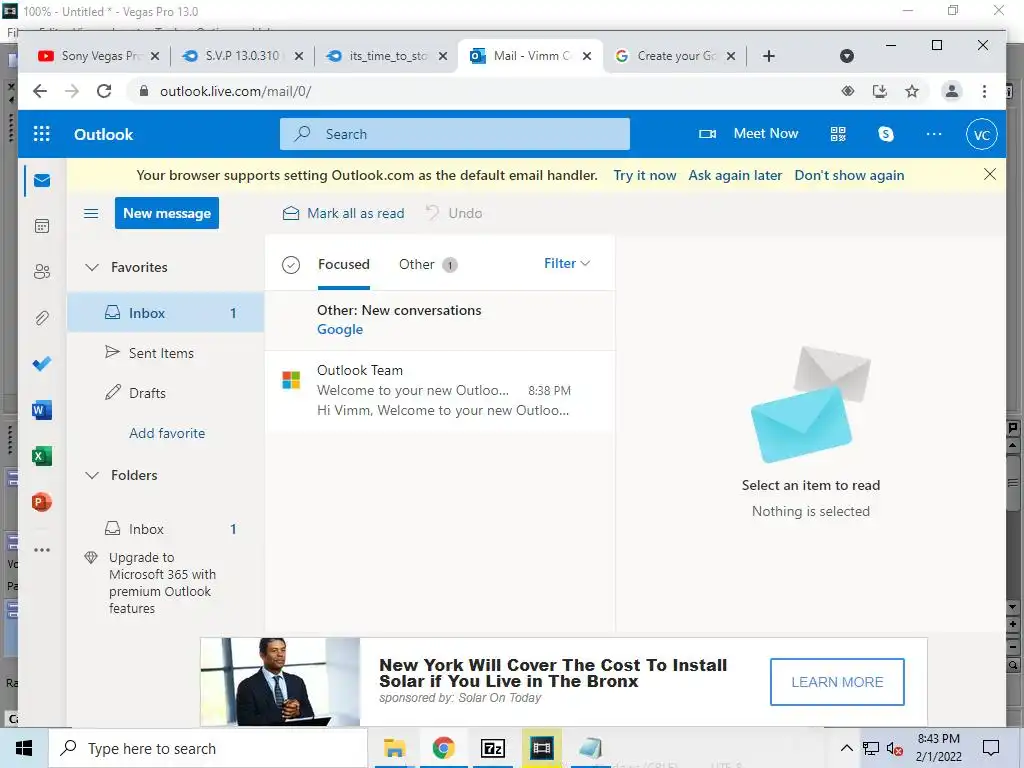Open the Outlook Team welcome email
Viewport: 1024px width, 768px height.
pos(440,391)
